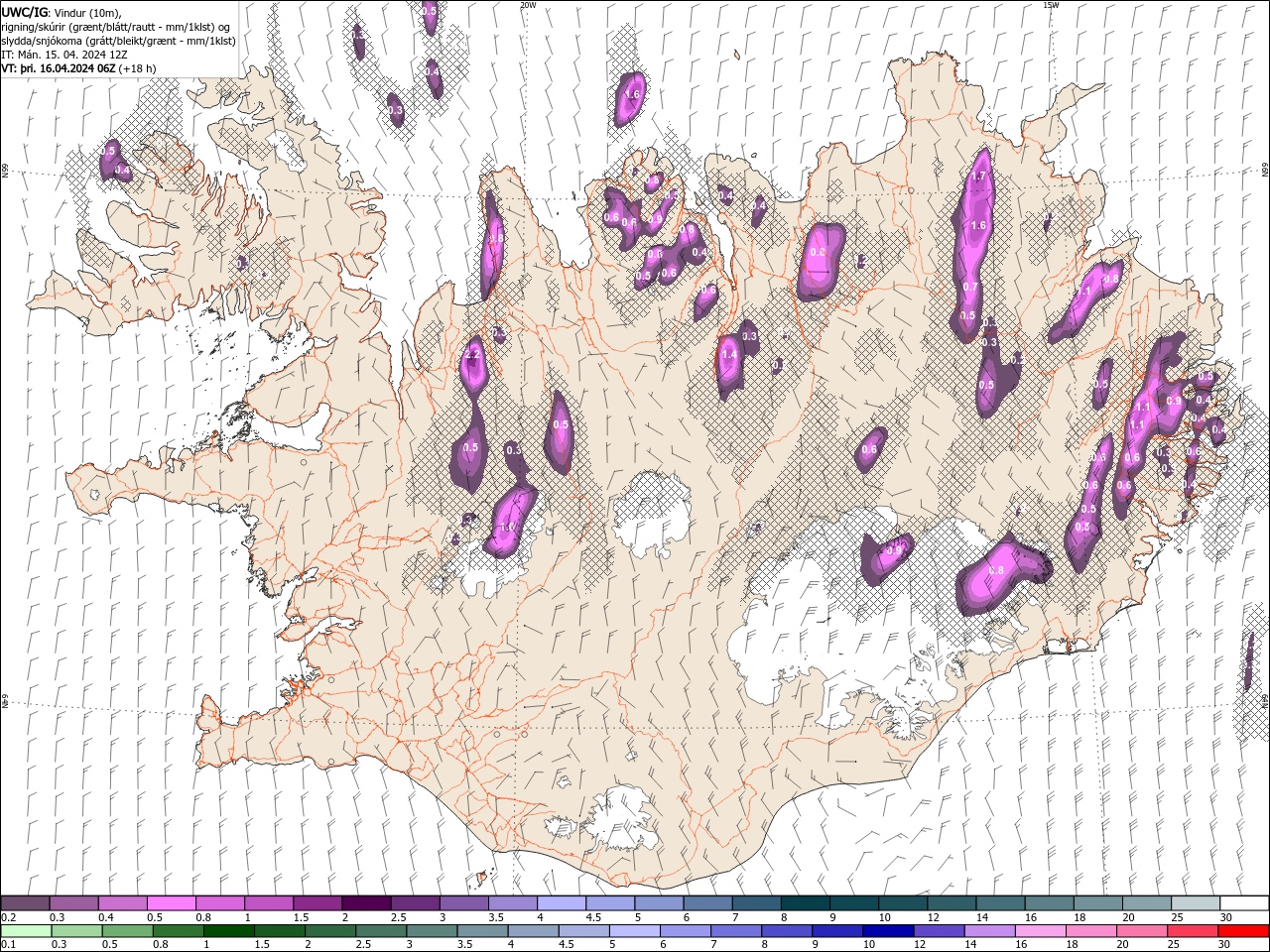Click the '(+18 h)' forecast offset text
1270x952 pixels.
tap(137, 69)
